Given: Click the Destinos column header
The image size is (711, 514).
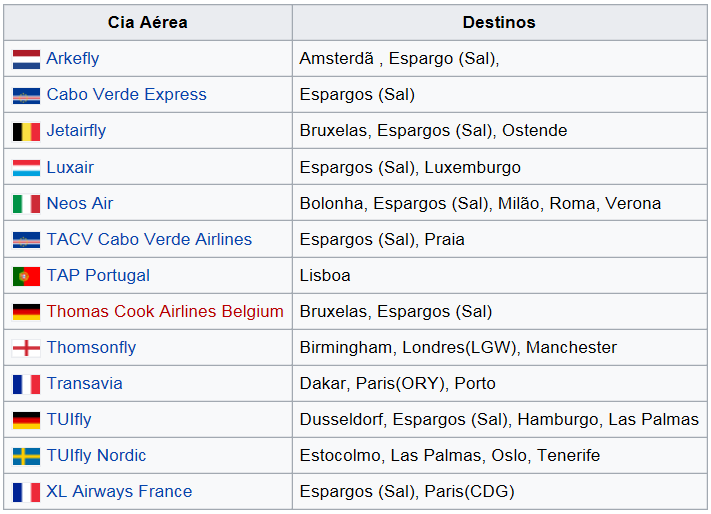Looking at the screenshot, I should tap(499, 22).
